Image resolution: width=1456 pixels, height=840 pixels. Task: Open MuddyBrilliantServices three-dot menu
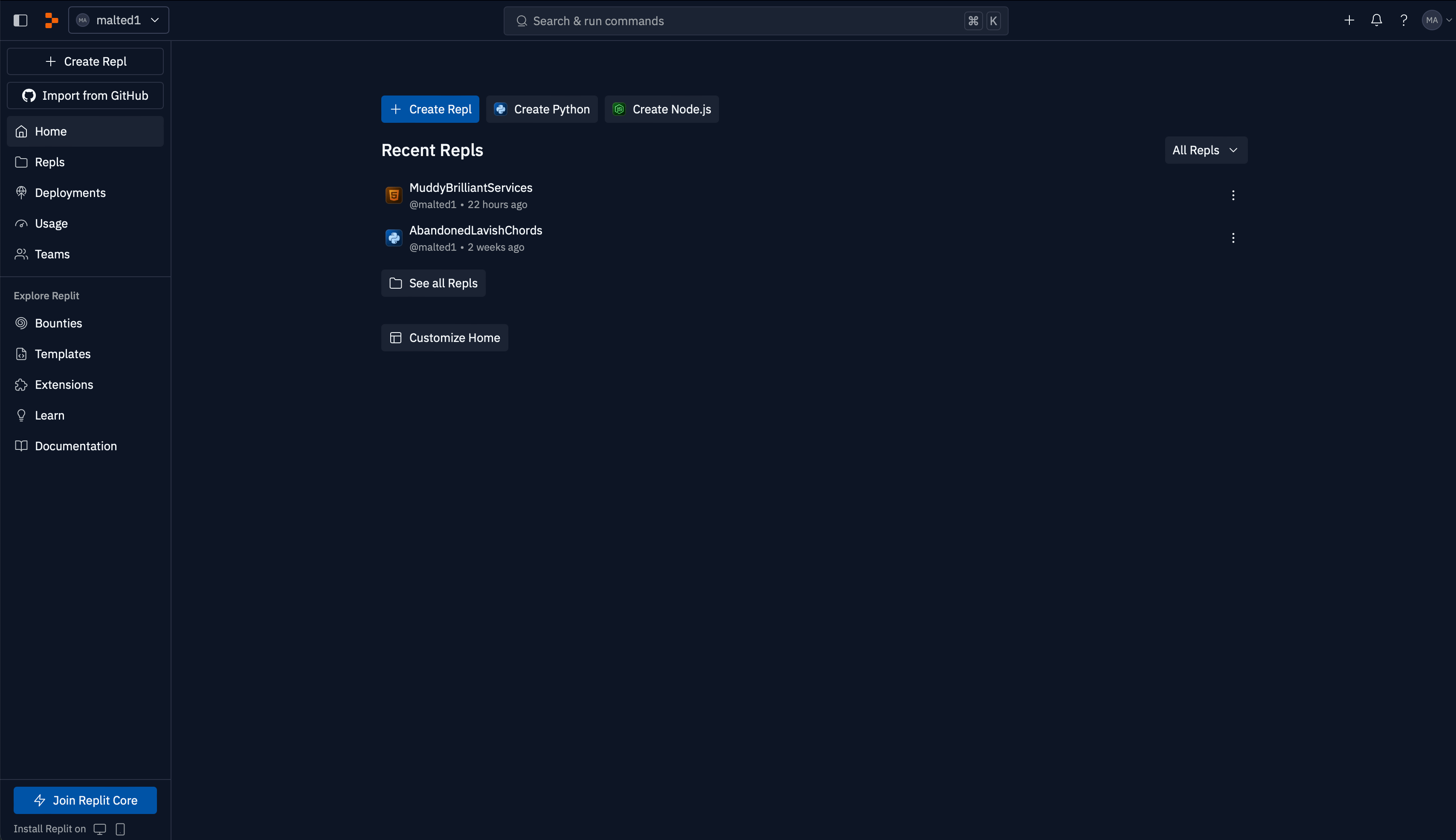[x=1233, y=195]
